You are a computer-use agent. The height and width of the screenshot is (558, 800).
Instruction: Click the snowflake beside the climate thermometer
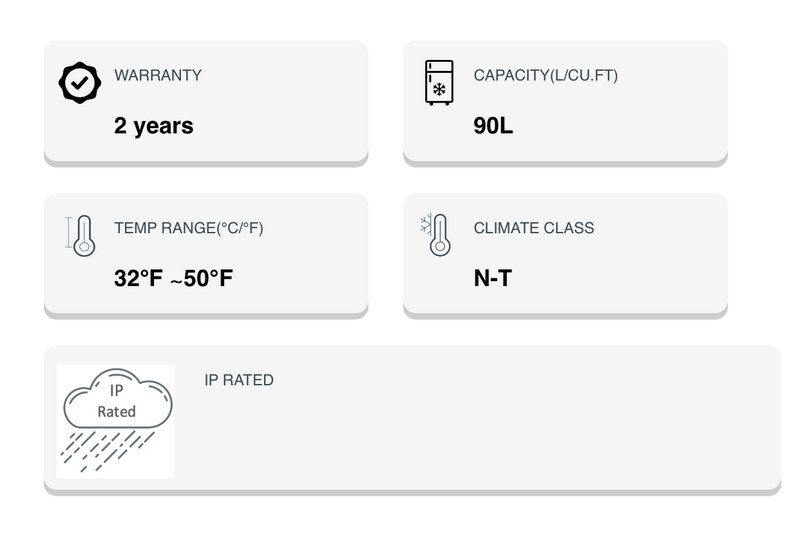pyautogui.click(x=425, y=222)
